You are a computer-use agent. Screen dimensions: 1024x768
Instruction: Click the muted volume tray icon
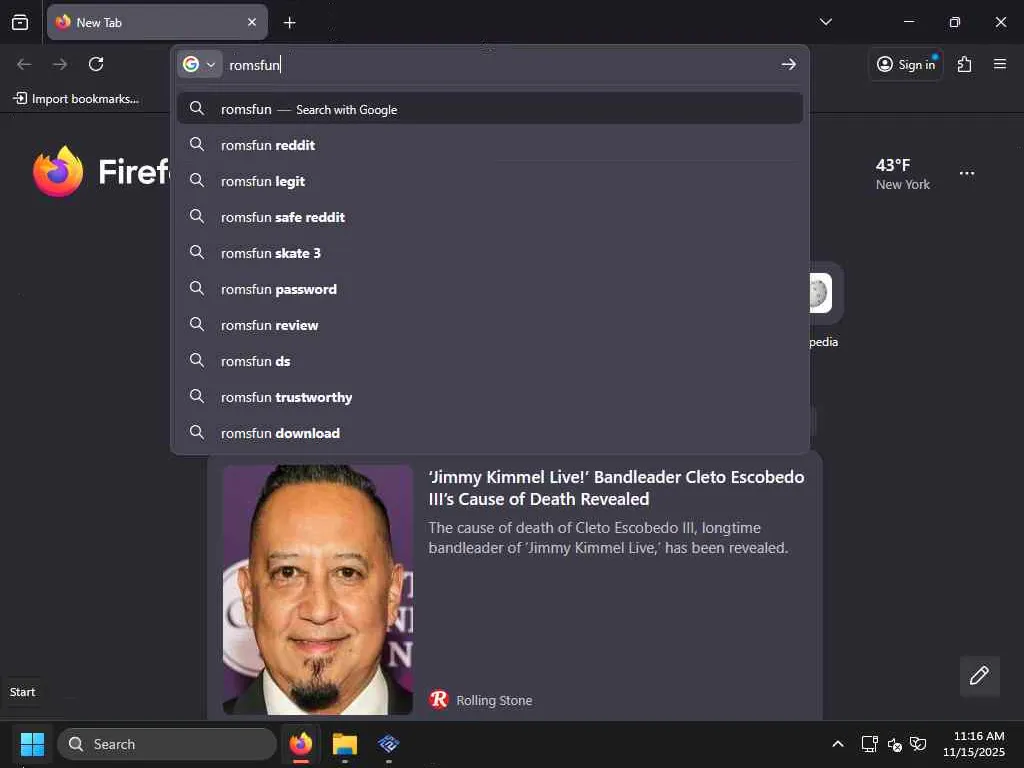click(895, 744)
